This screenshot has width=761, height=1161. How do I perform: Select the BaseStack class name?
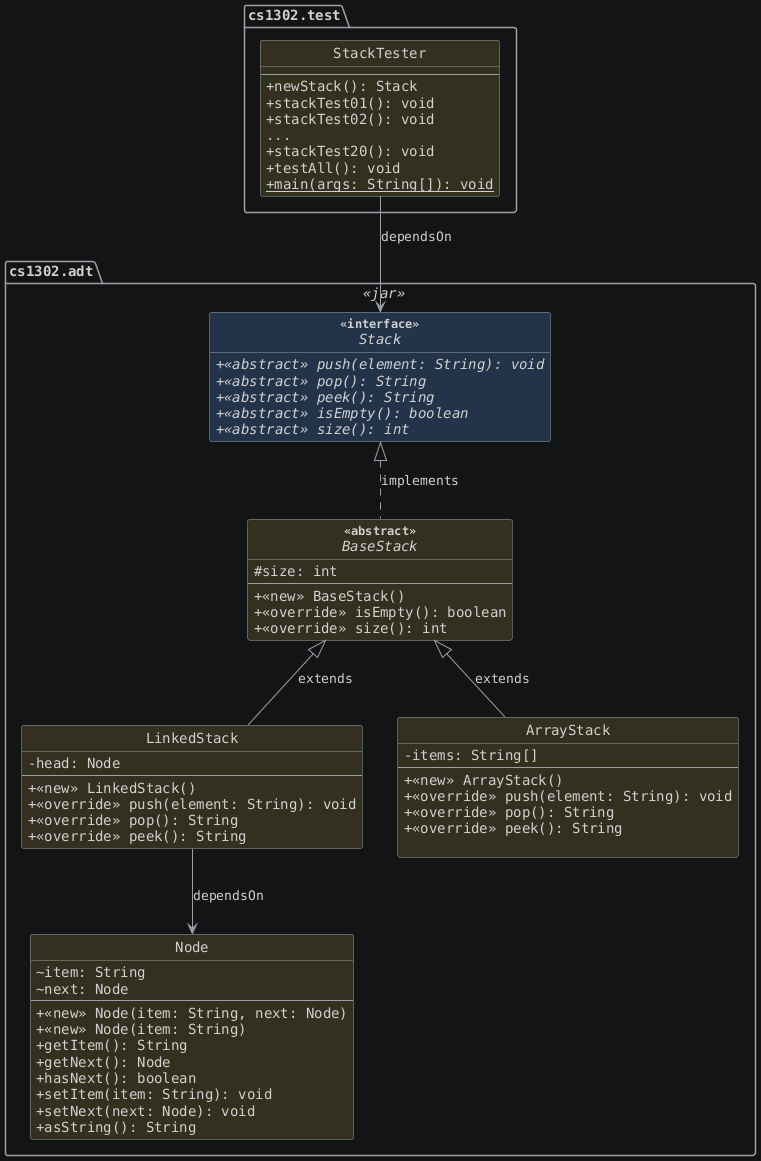[x=379, y=546]
